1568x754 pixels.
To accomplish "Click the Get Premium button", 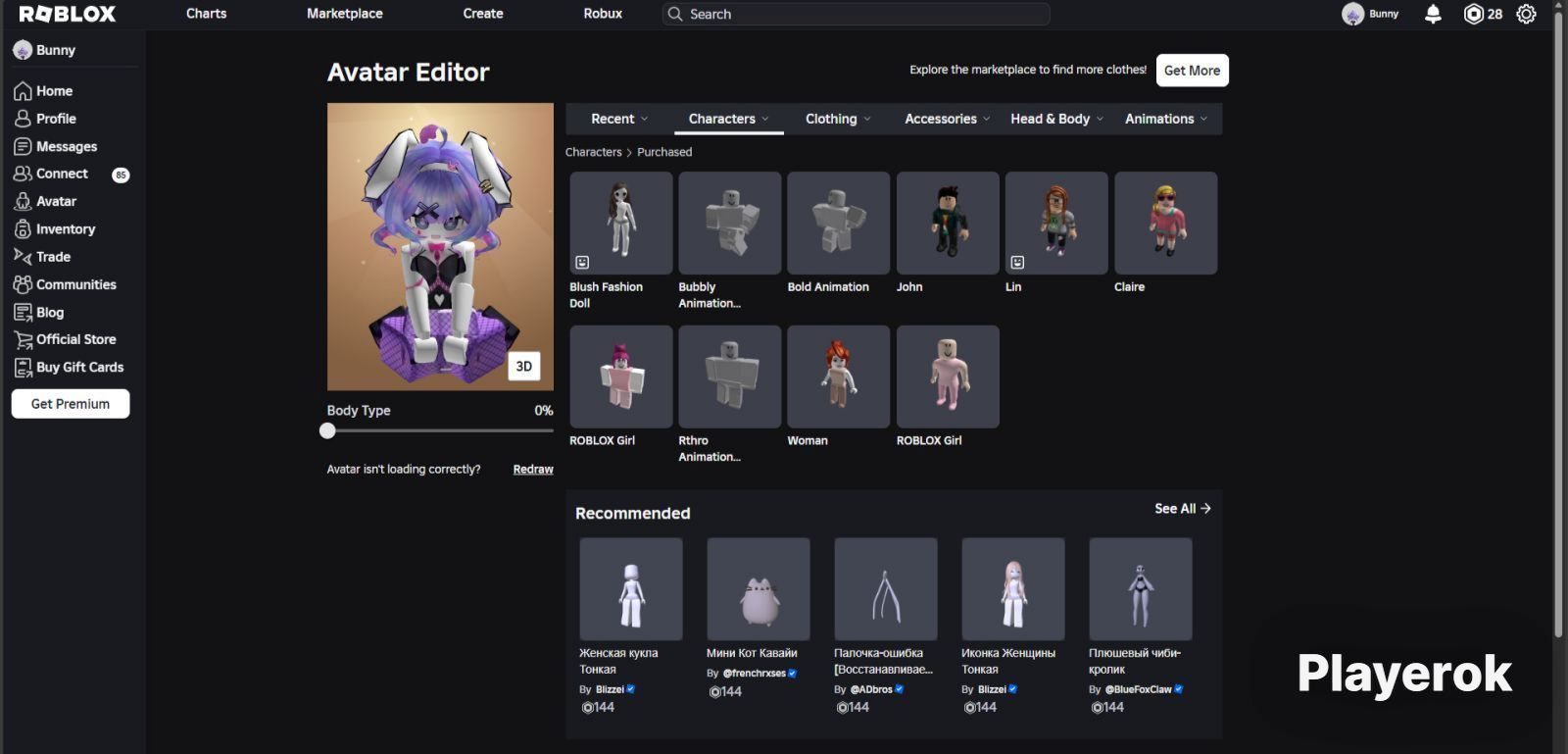I will [71, 404].
